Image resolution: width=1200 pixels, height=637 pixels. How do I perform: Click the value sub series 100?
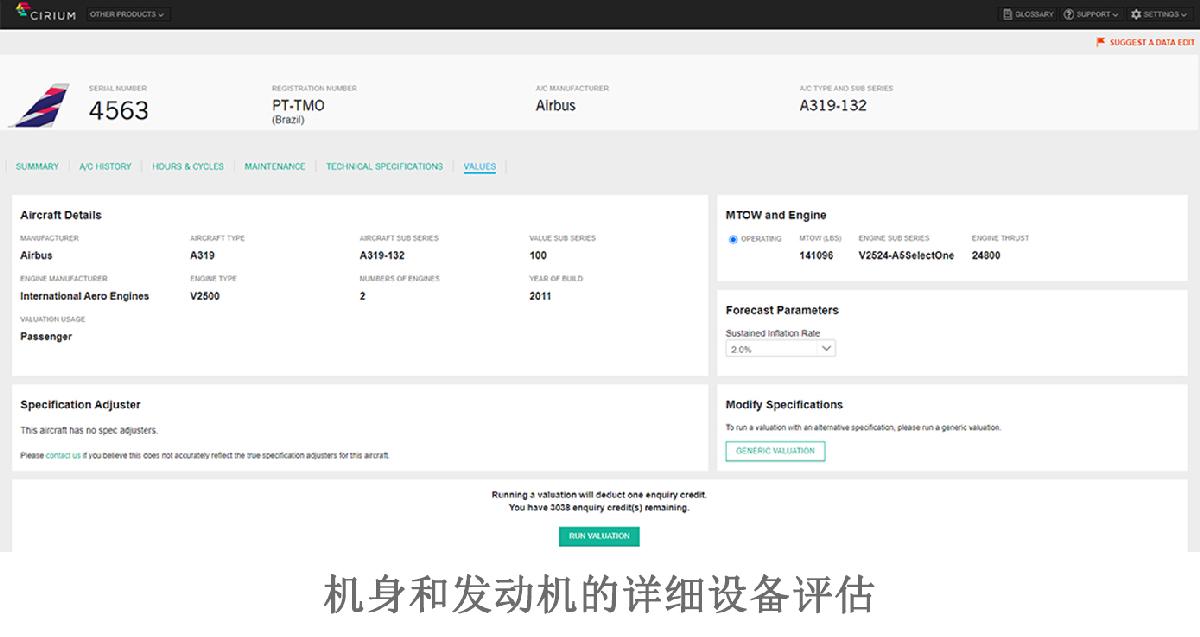[538, 255]
